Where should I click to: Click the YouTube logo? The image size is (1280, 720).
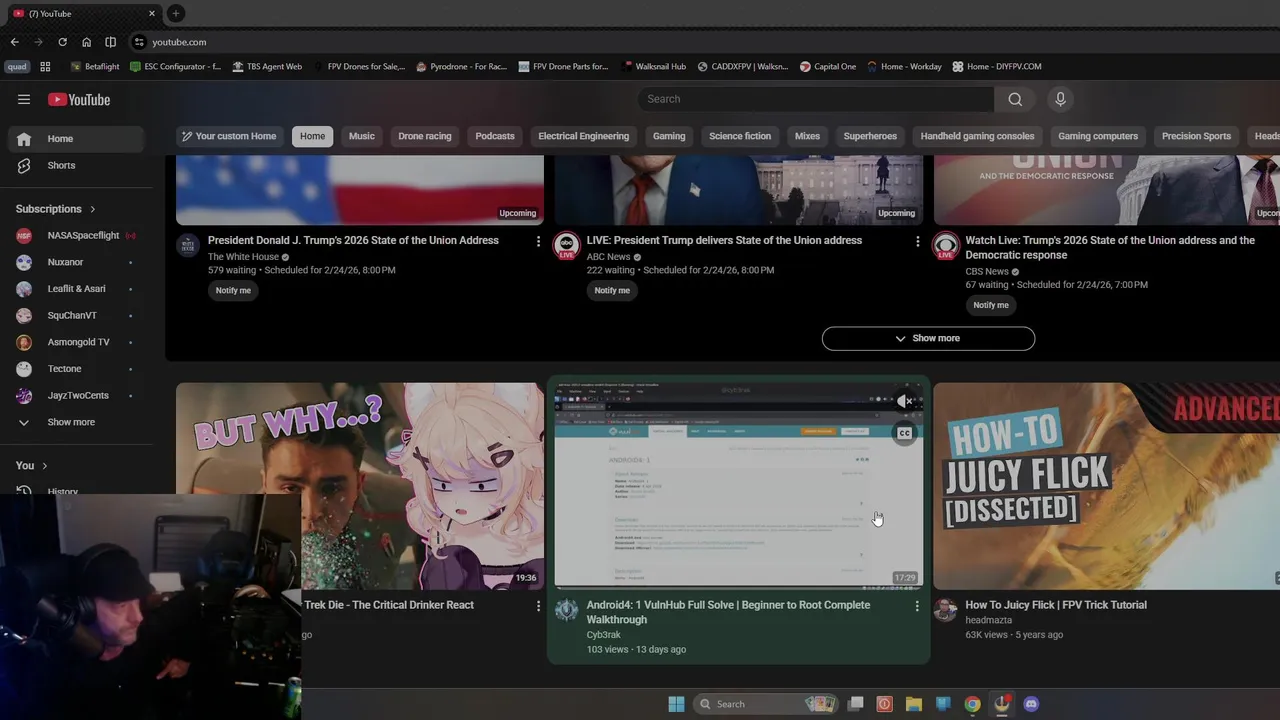click(x=79, y=99)
